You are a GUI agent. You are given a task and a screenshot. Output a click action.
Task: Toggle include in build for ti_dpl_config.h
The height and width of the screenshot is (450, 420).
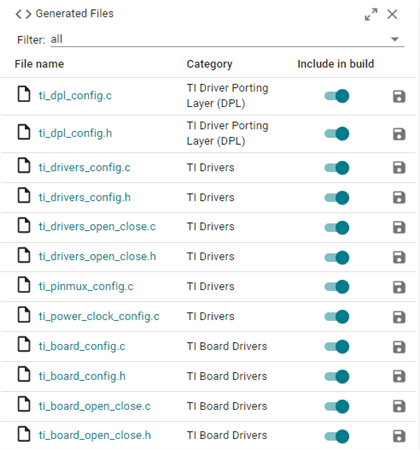337,134
